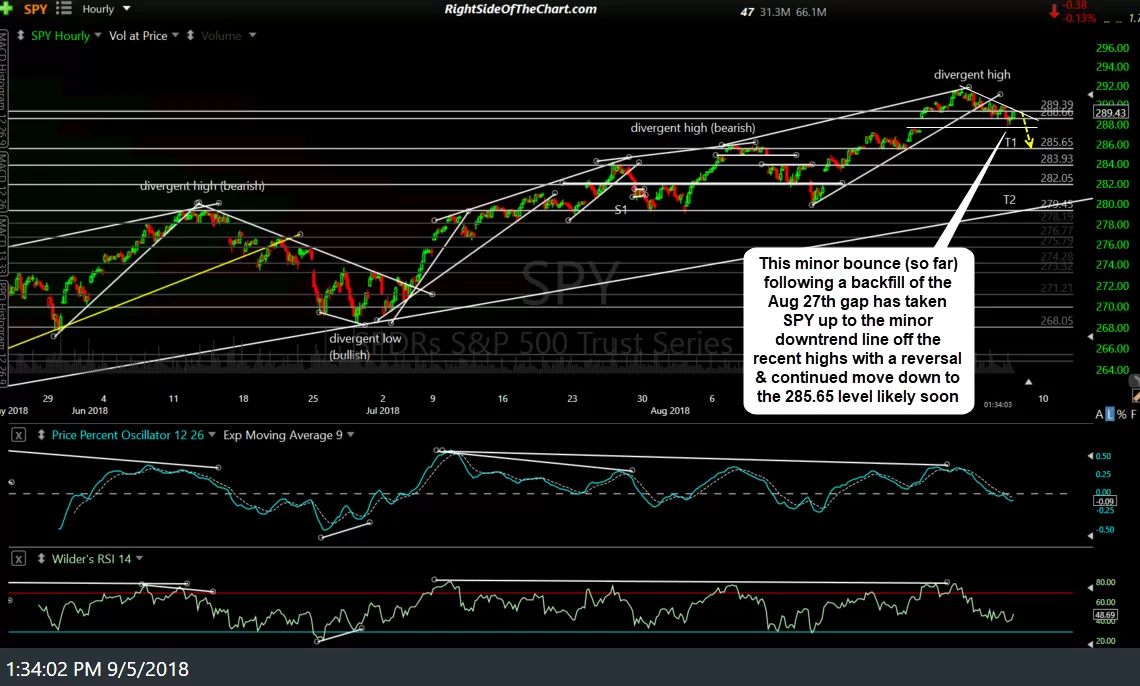Click the 31.3M volume figure
The image size is (1140, 686).
[x=773, y=12]
